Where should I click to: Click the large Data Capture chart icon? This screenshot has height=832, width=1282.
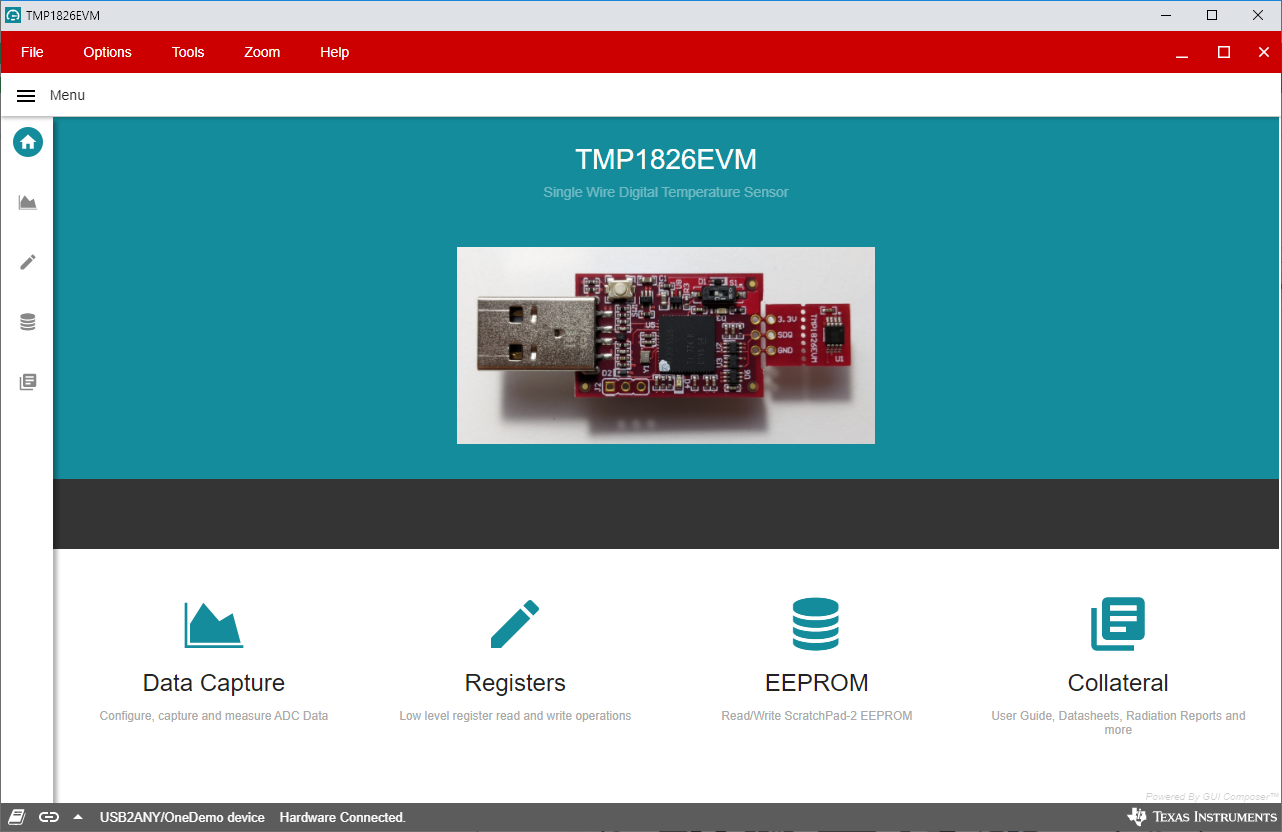tap(213, 625)
